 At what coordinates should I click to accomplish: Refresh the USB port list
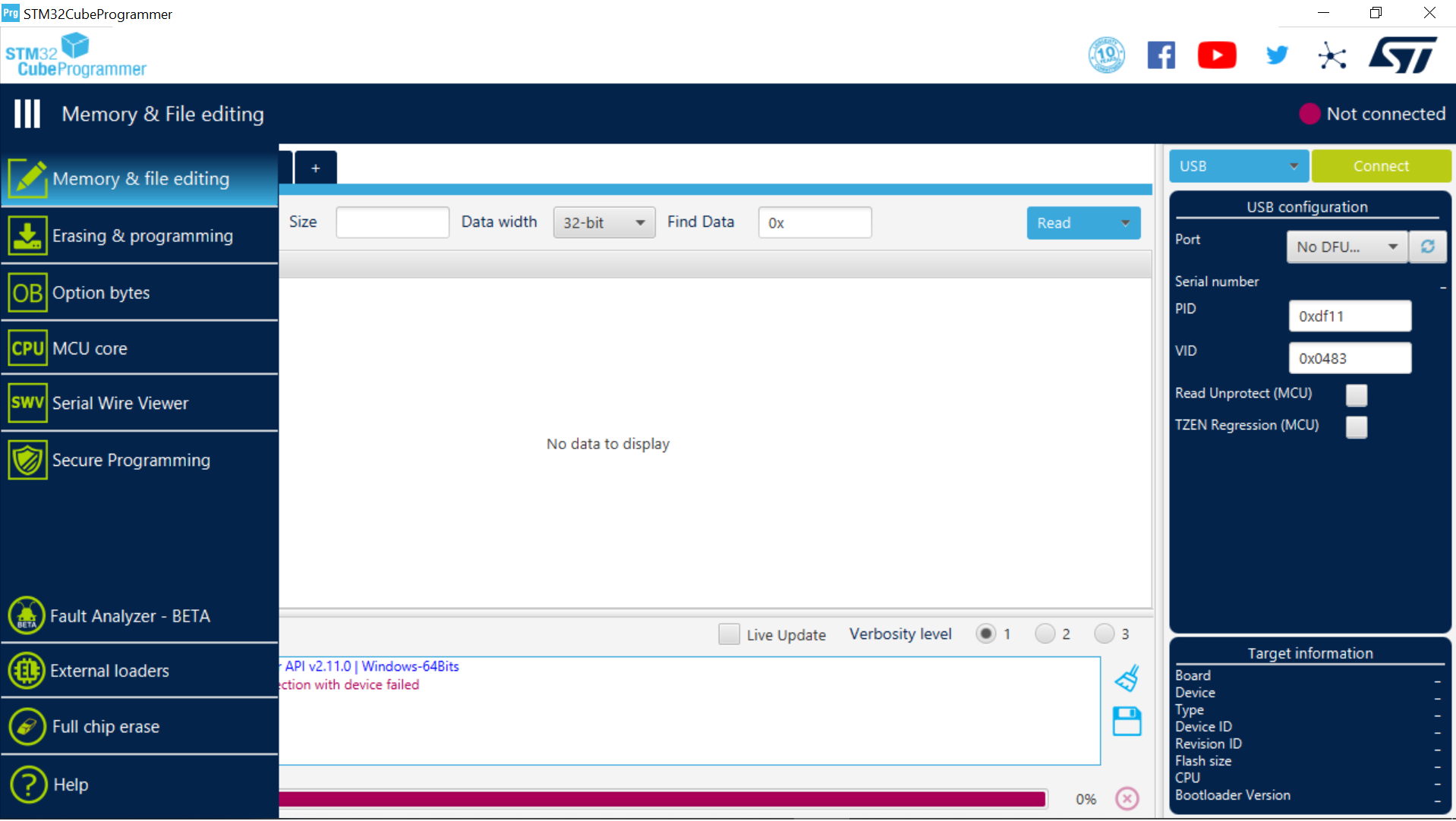[1428, 247]
